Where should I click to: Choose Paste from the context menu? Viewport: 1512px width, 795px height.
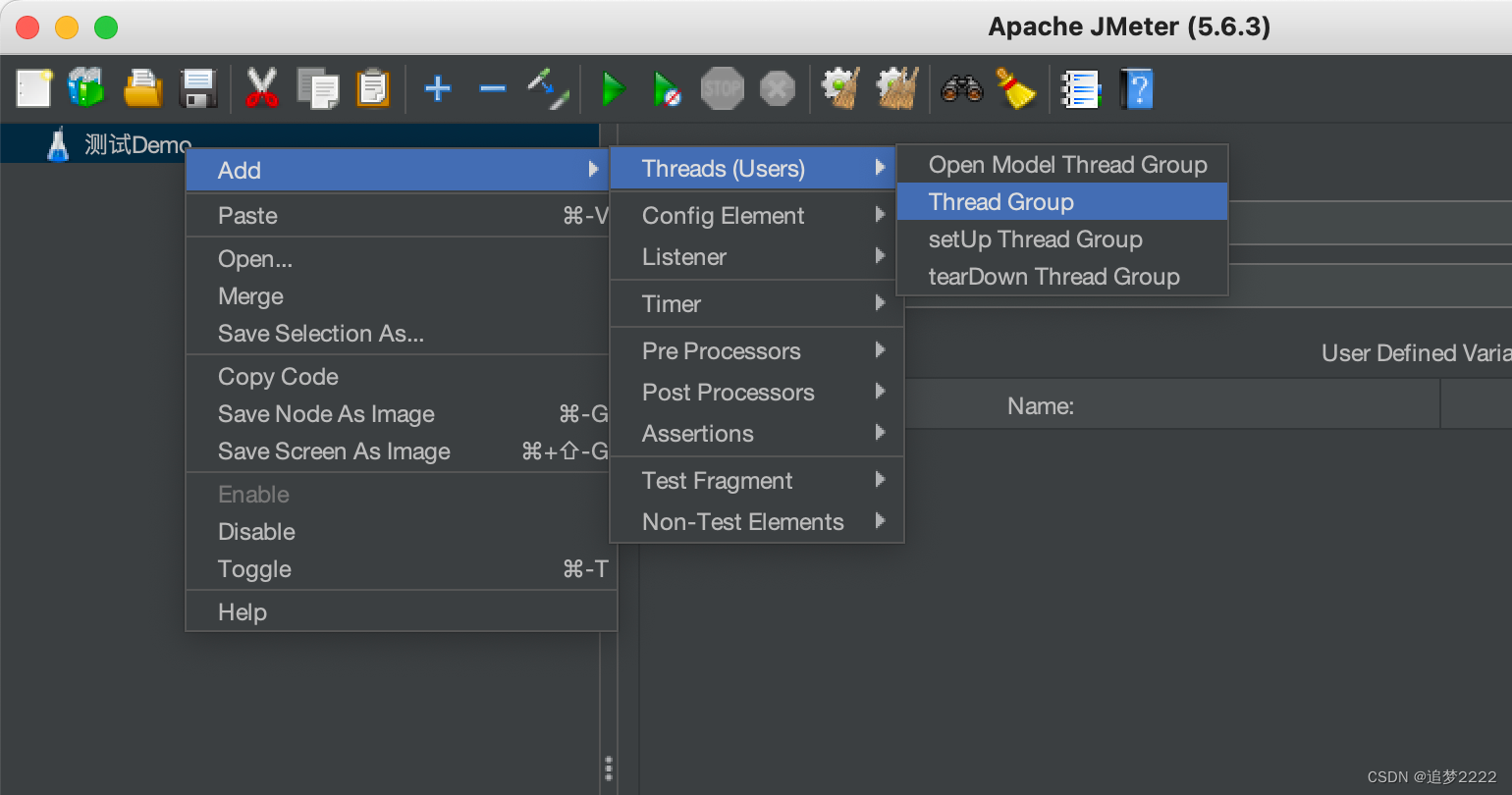pos(398,216)
